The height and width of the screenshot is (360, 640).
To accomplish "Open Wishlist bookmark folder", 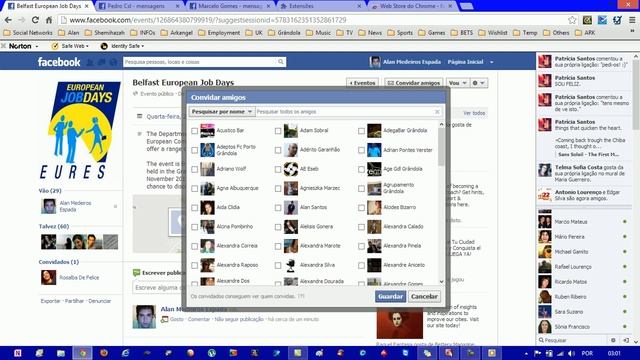I will (493, 33).
